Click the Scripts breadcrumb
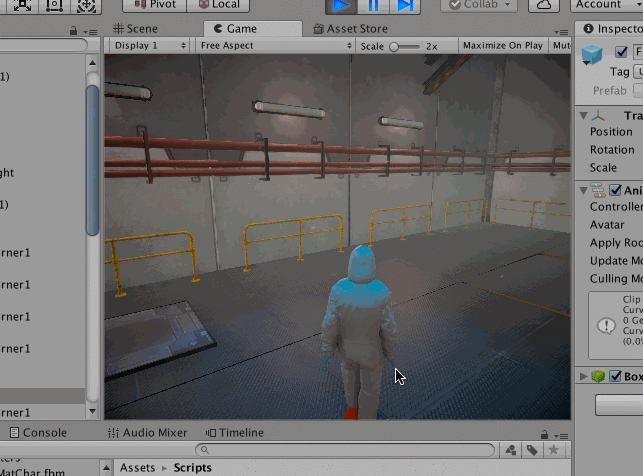Image resolution: width=643 pixels, height=476 pixels. pyautogui.click(x=192, y=468)
